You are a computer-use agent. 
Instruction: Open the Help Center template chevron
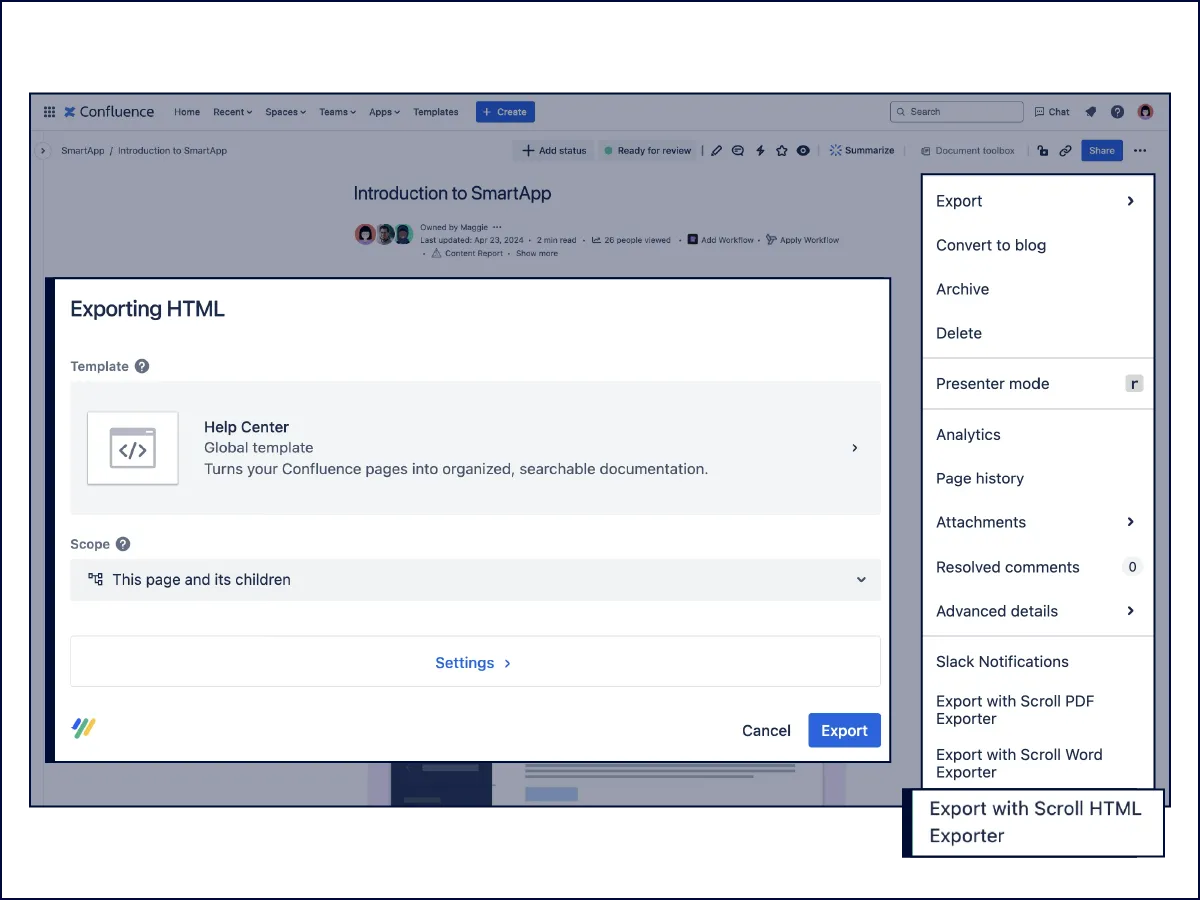point(855,448)
